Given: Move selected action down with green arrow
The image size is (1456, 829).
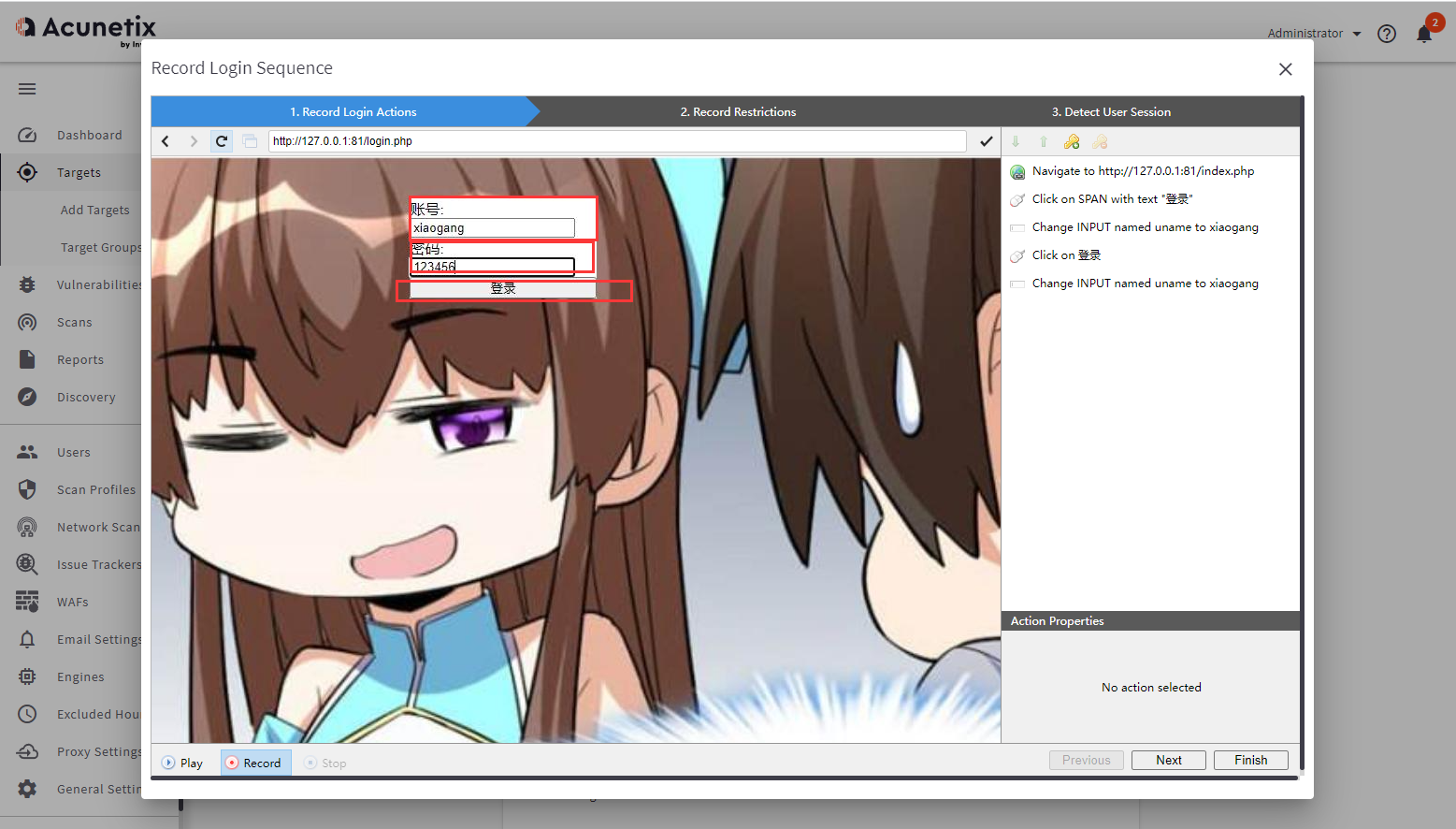Looking at the screenshot, I should [1016, 142].
